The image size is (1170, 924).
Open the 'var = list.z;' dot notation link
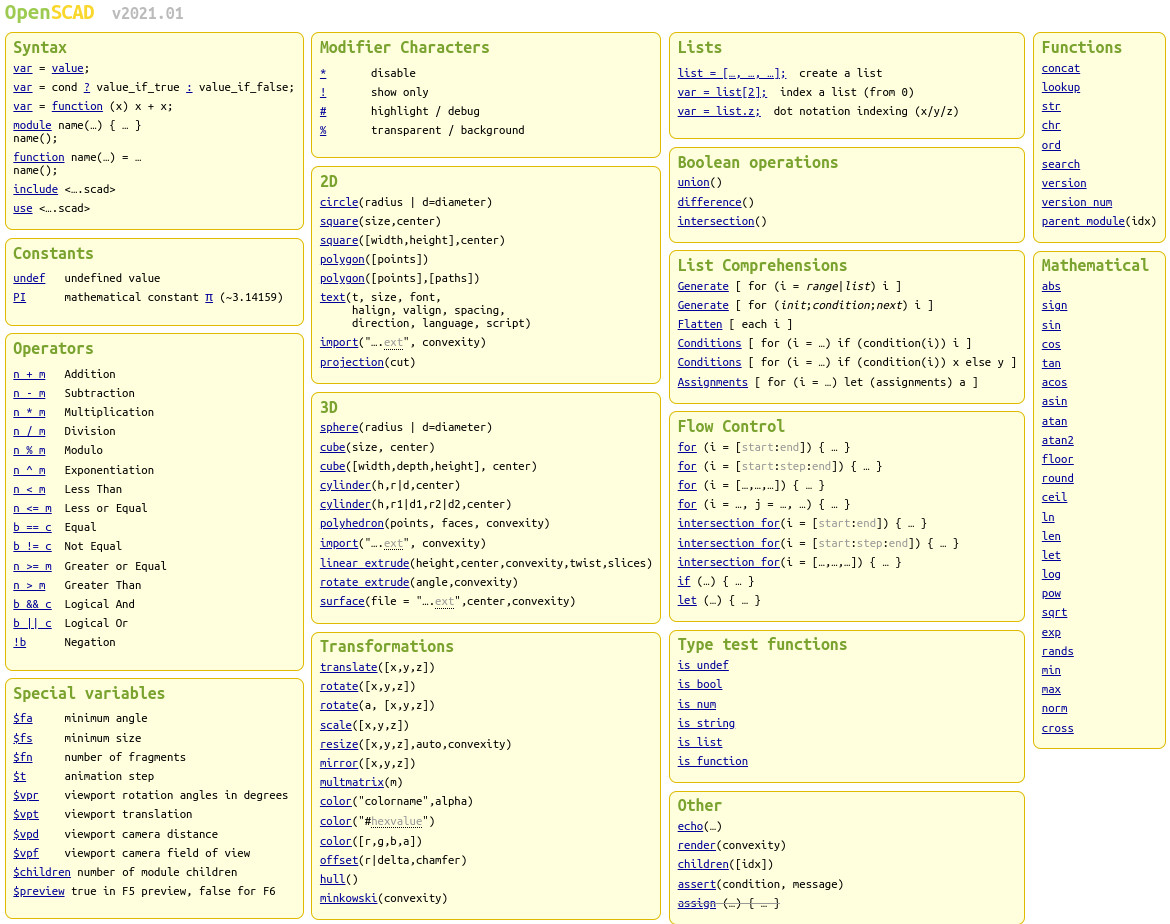pyautogui.click(x=719, y=111)
